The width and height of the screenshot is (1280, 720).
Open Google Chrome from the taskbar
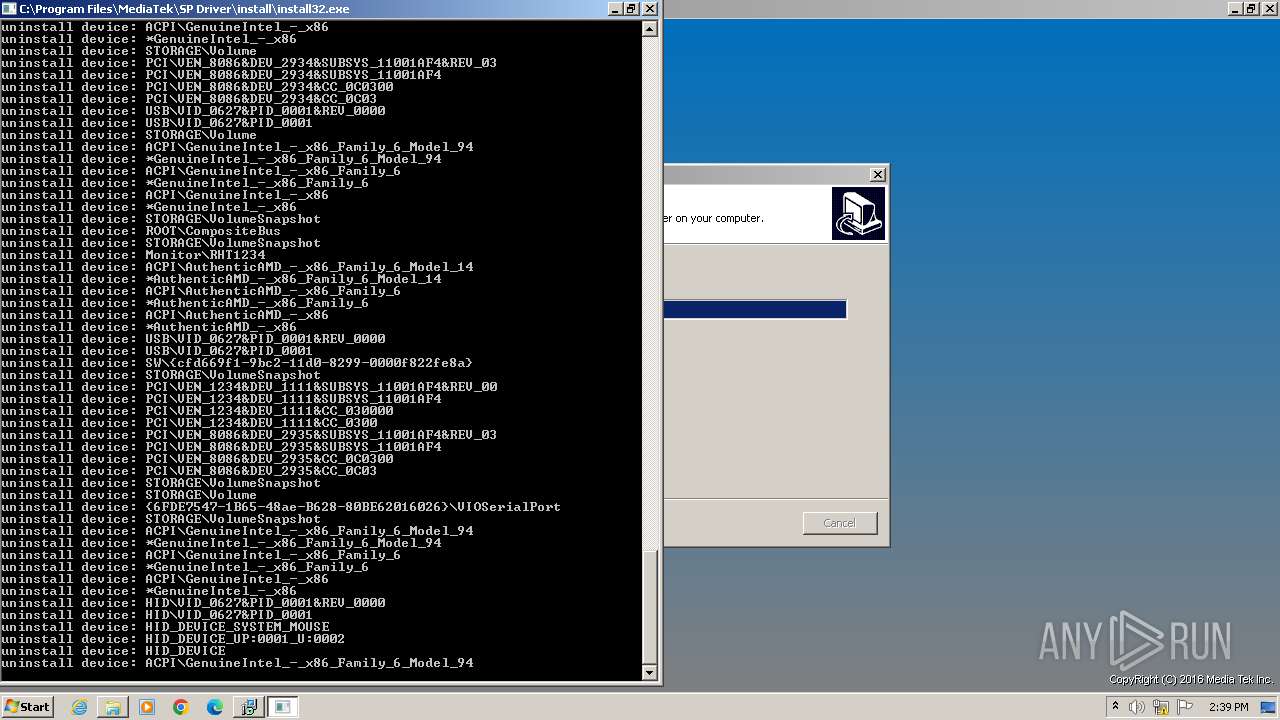click(181, 707)
